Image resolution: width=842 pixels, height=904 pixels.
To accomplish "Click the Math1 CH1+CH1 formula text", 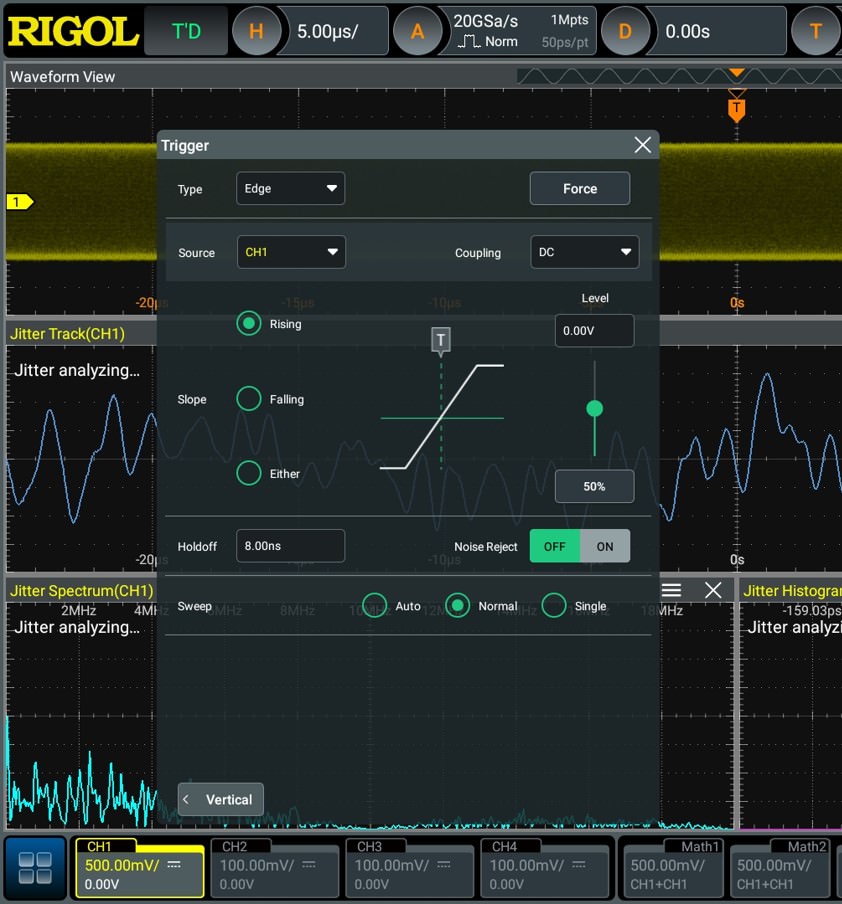I will click(x=659, y=884).
